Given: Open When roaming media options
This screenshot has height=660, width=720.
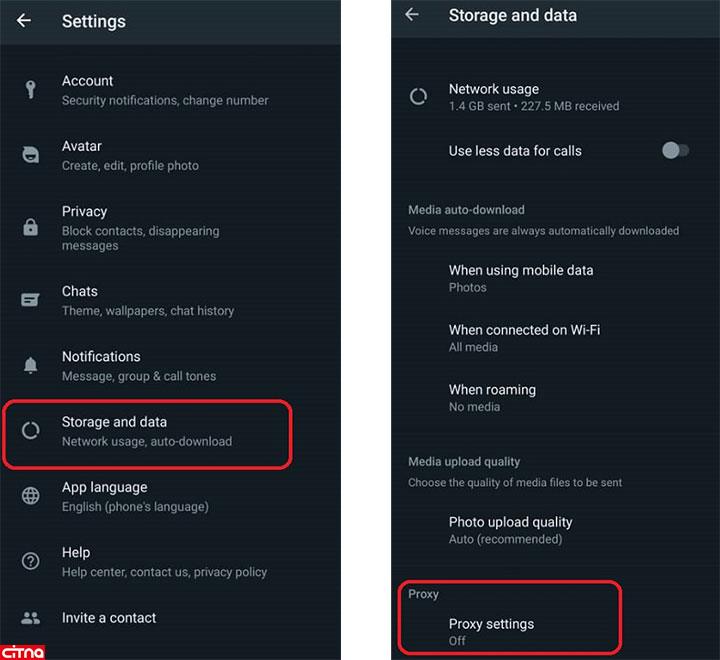Looking at the screenshot, I should point(492,398).
